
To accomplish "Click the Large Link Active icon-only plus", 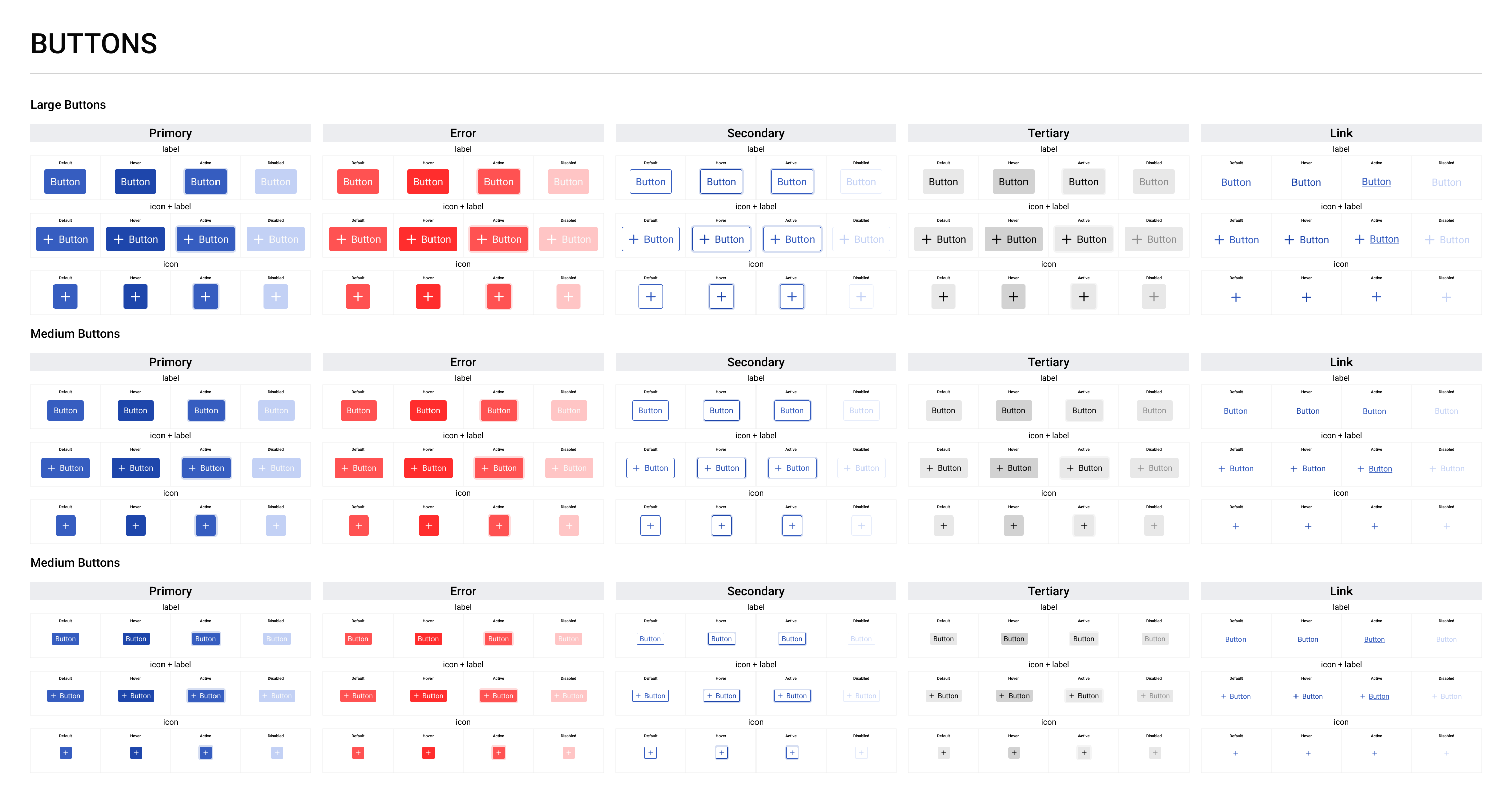I will pyautogui.click(x=1376, y=298).
